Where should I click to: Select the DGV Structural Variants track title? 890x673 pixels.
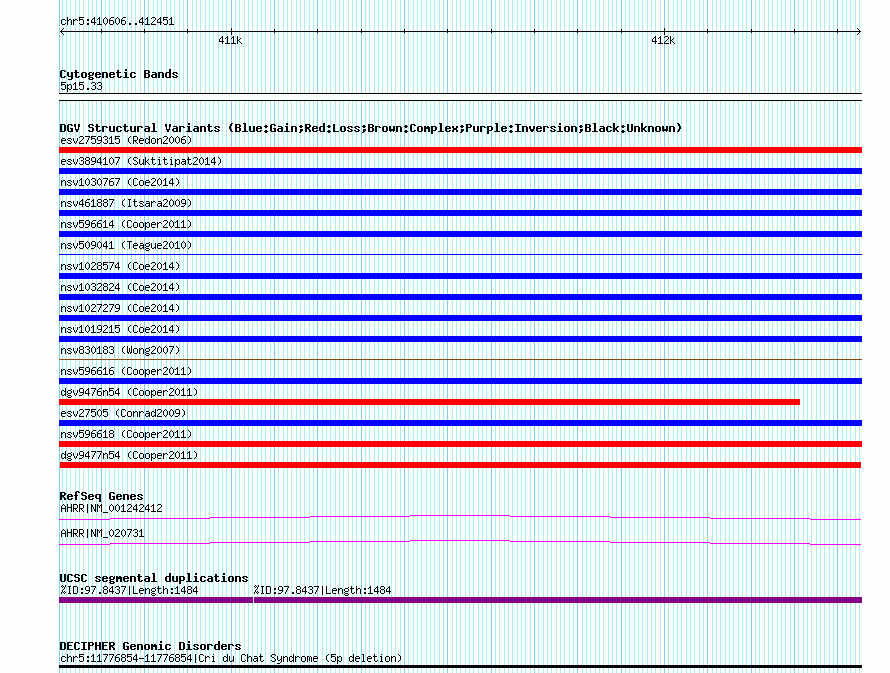371,128
